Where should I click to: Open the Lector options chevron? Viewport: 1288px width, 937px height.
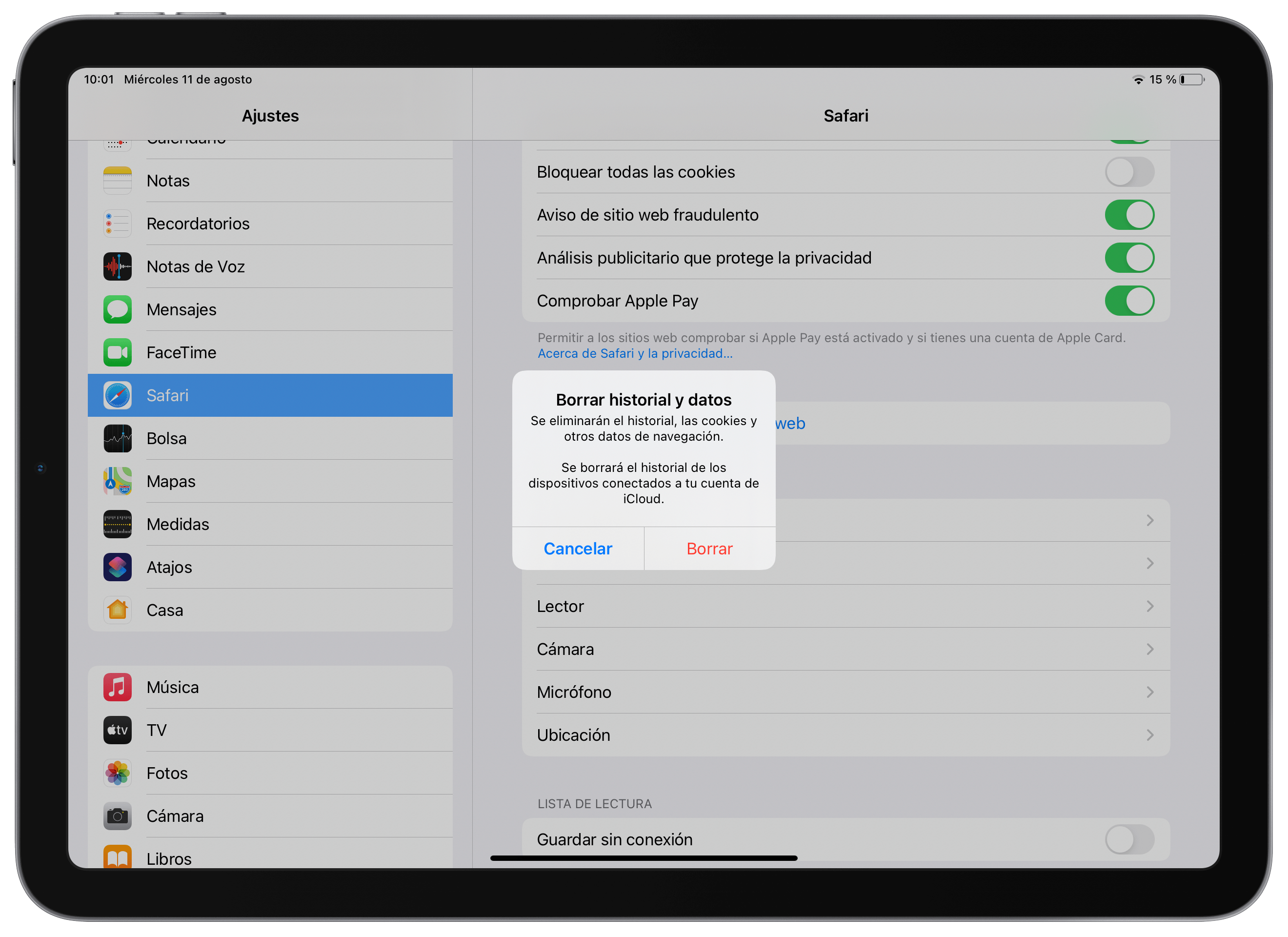point(1150,606)
